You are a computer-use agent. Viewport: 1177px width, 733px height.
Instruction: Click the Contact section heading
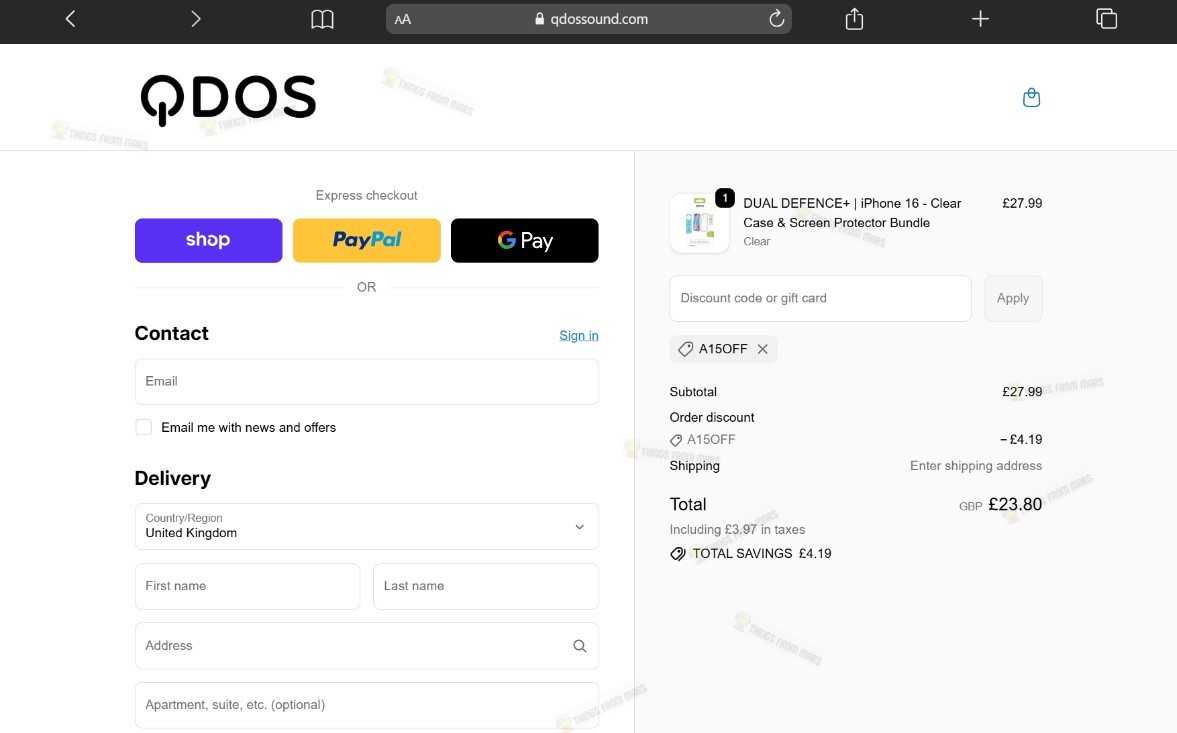click(x=172, y=333)
